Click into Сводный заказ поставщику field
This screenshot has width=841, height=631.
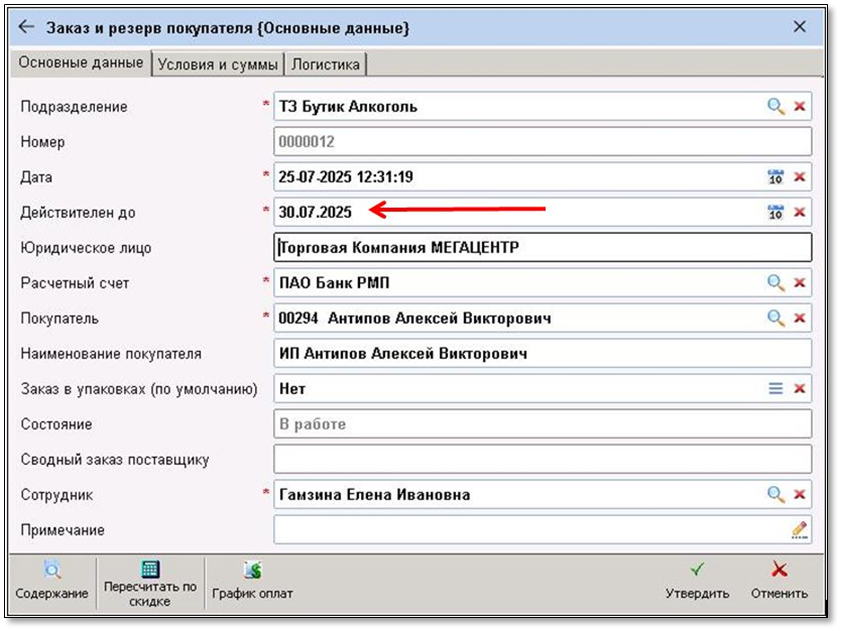point(541,460)
